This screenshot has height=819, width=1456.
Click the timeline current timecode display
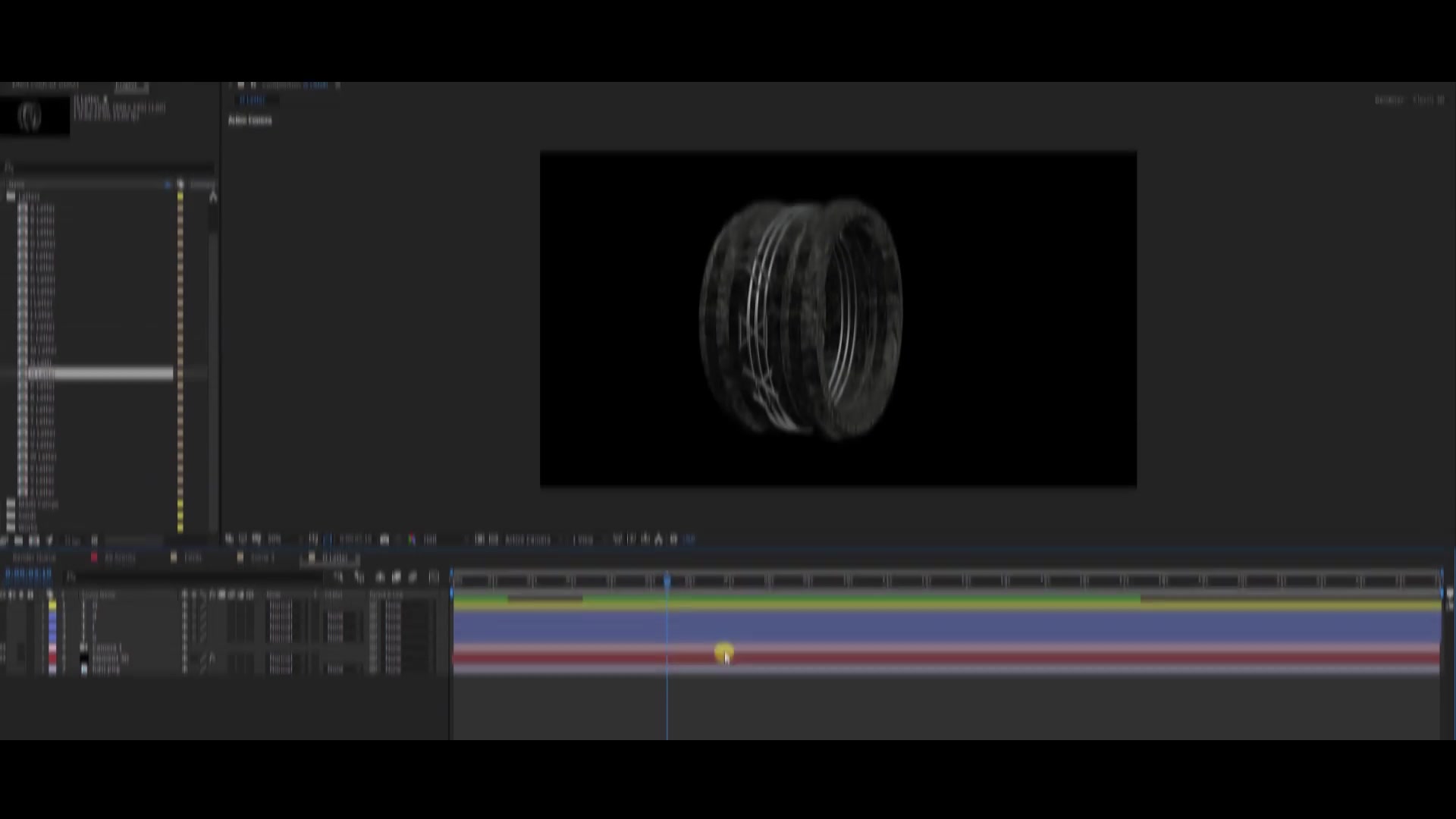pos(28,575)
